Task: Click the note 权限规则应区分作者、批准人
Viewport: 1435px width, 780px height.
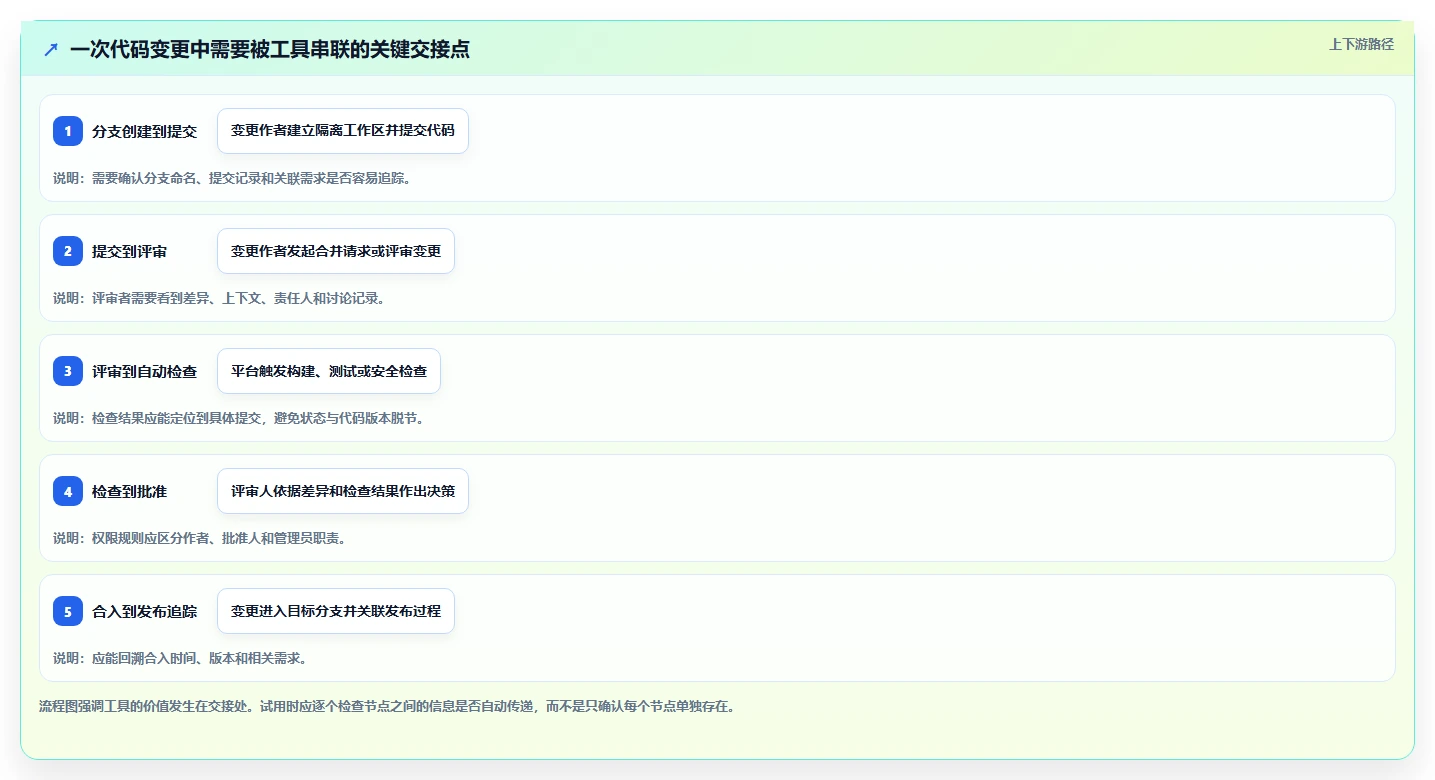Action: pos(199,538)
